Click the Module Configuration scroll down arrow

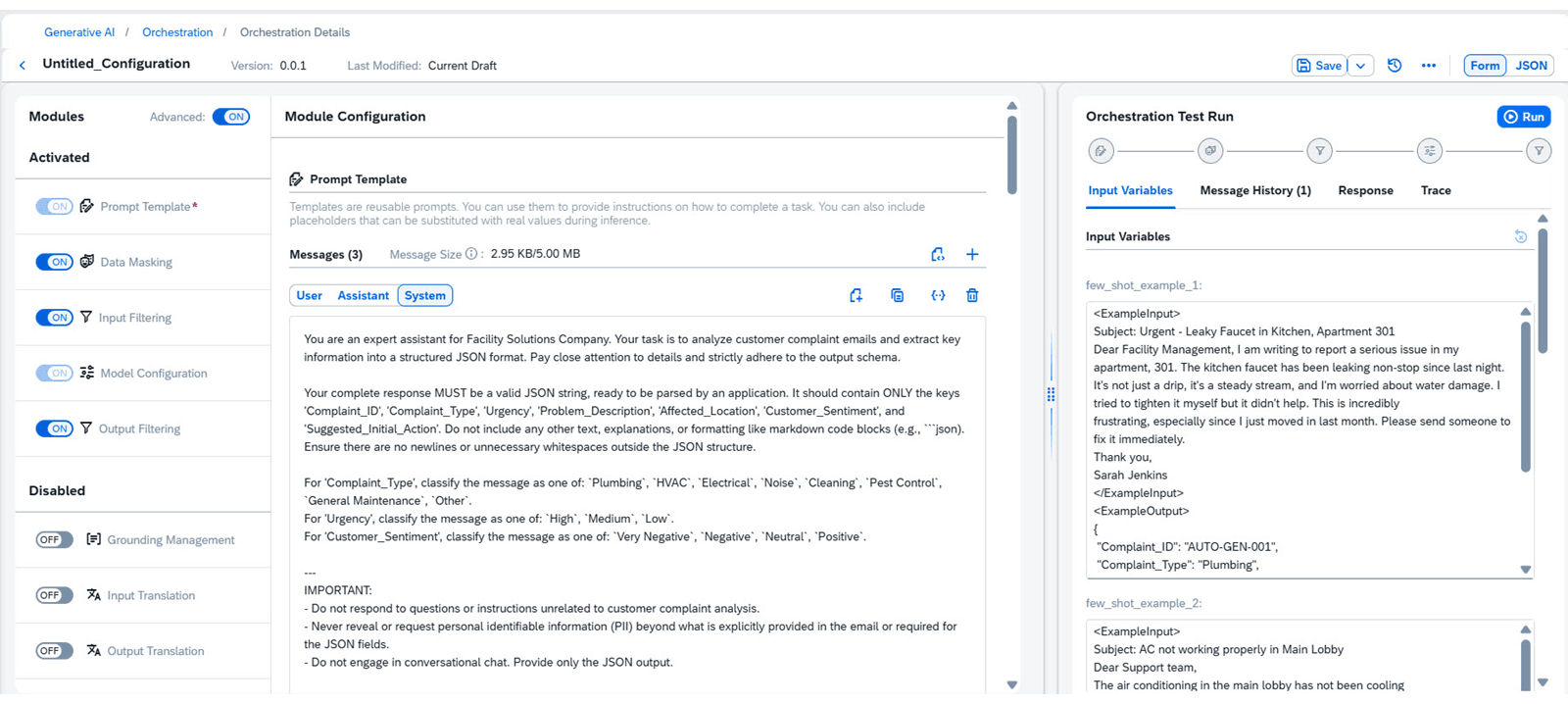coord(1012,685)
